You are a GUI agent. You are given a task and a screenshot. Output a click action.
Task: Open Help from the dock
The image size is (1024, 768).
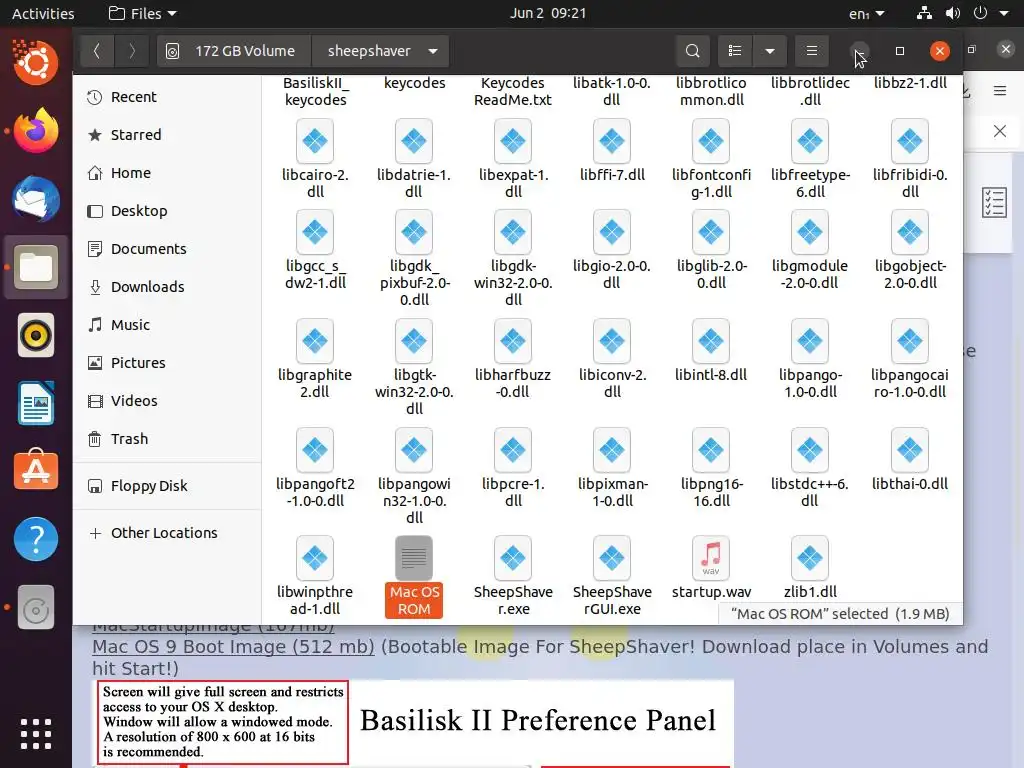(x=36, y=539)
